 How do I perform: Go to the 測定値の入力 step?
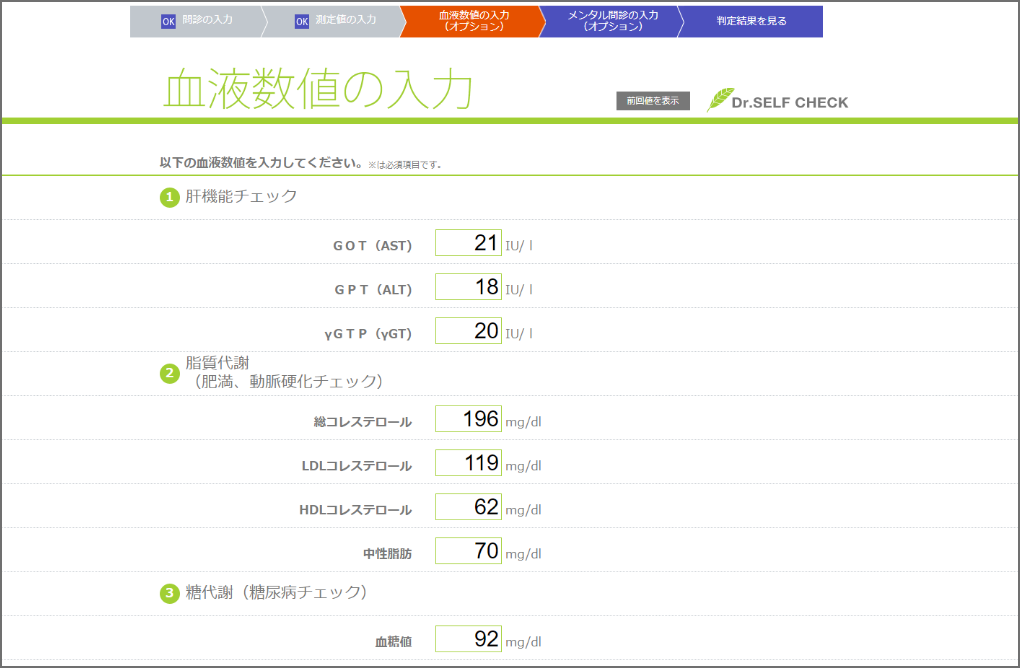click(335, 21)
